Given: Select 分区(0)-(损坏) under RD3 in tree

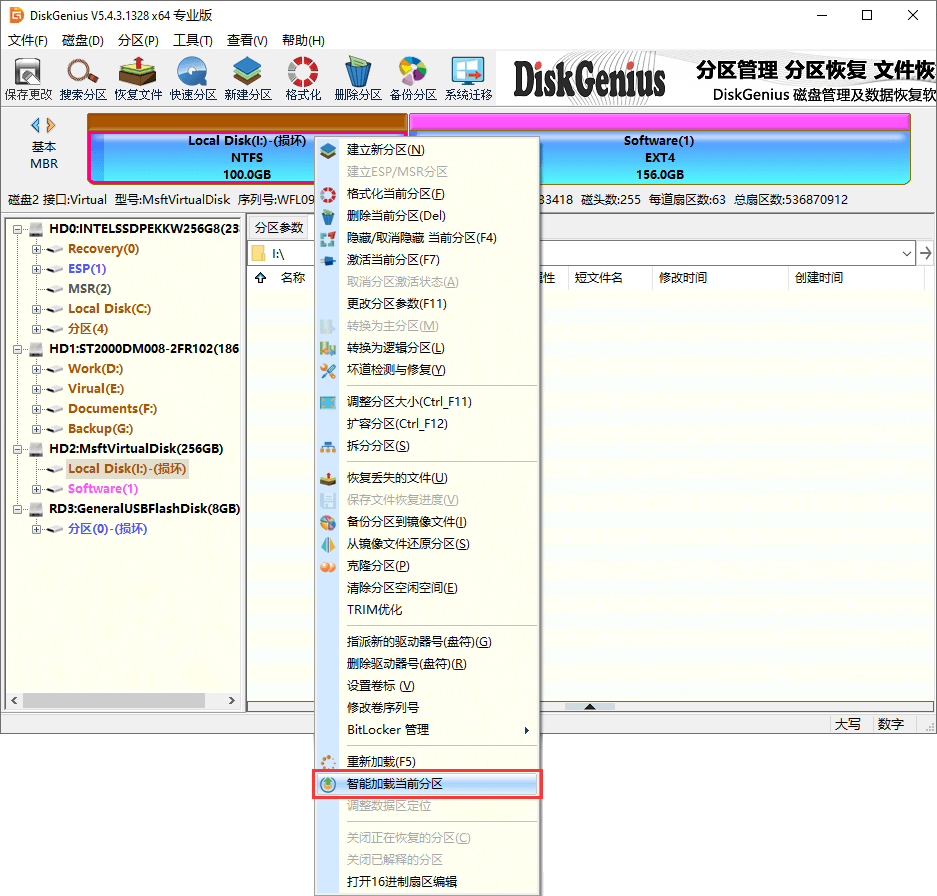Looking at the screenshot, I should tap(107, 529).
